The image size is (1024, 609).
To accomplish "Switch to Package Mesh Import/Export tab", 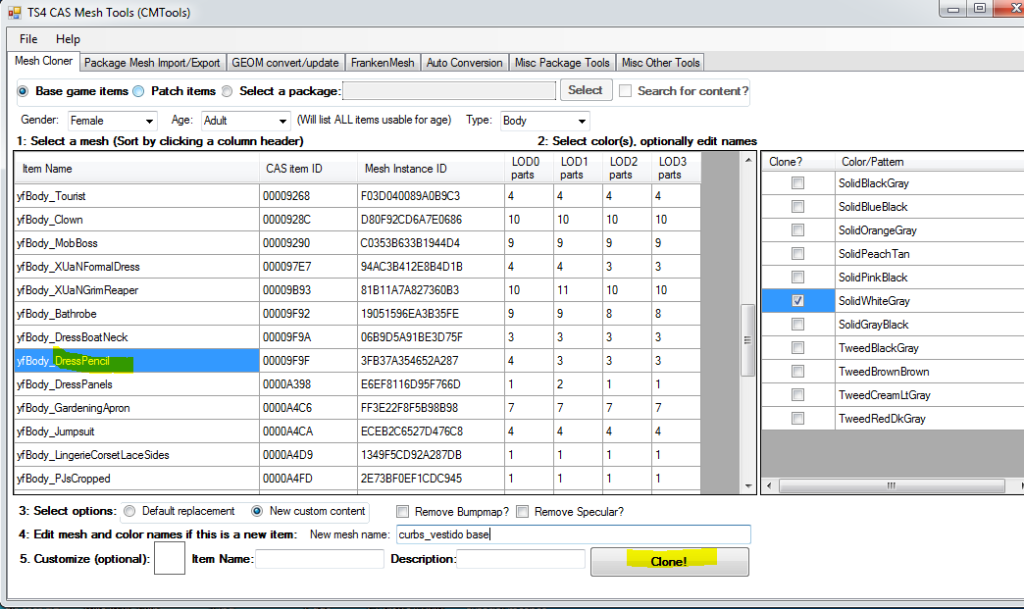I will pyautogui.click(x=152, y=62).
